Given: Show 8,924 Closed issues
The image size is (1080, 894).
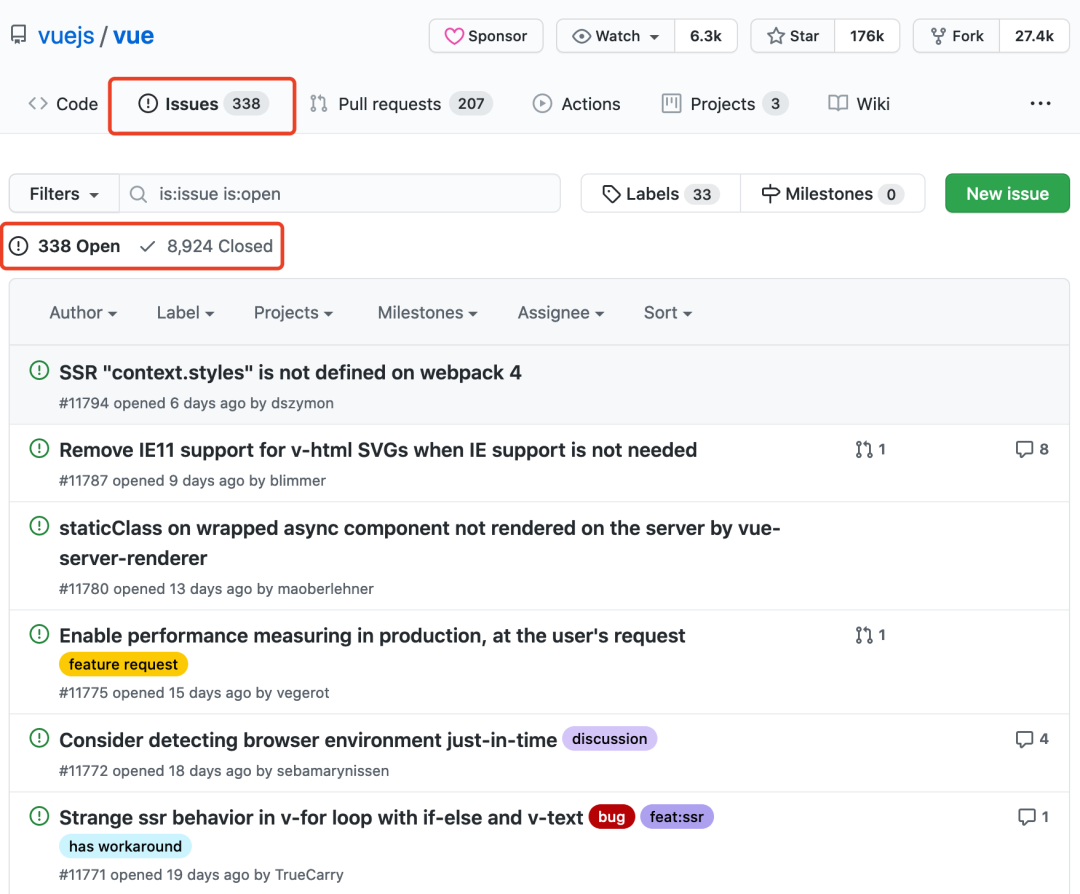Looking at the screenshot, I should (x=208, y=246).
